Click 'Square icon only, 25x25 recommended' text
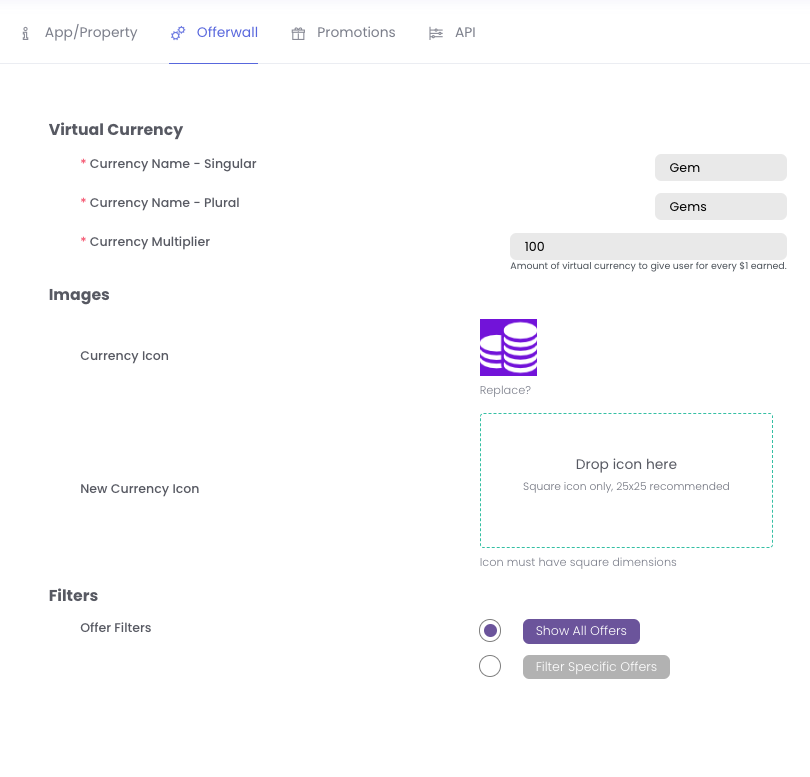The image size is (810, 777). coord(626,486)
